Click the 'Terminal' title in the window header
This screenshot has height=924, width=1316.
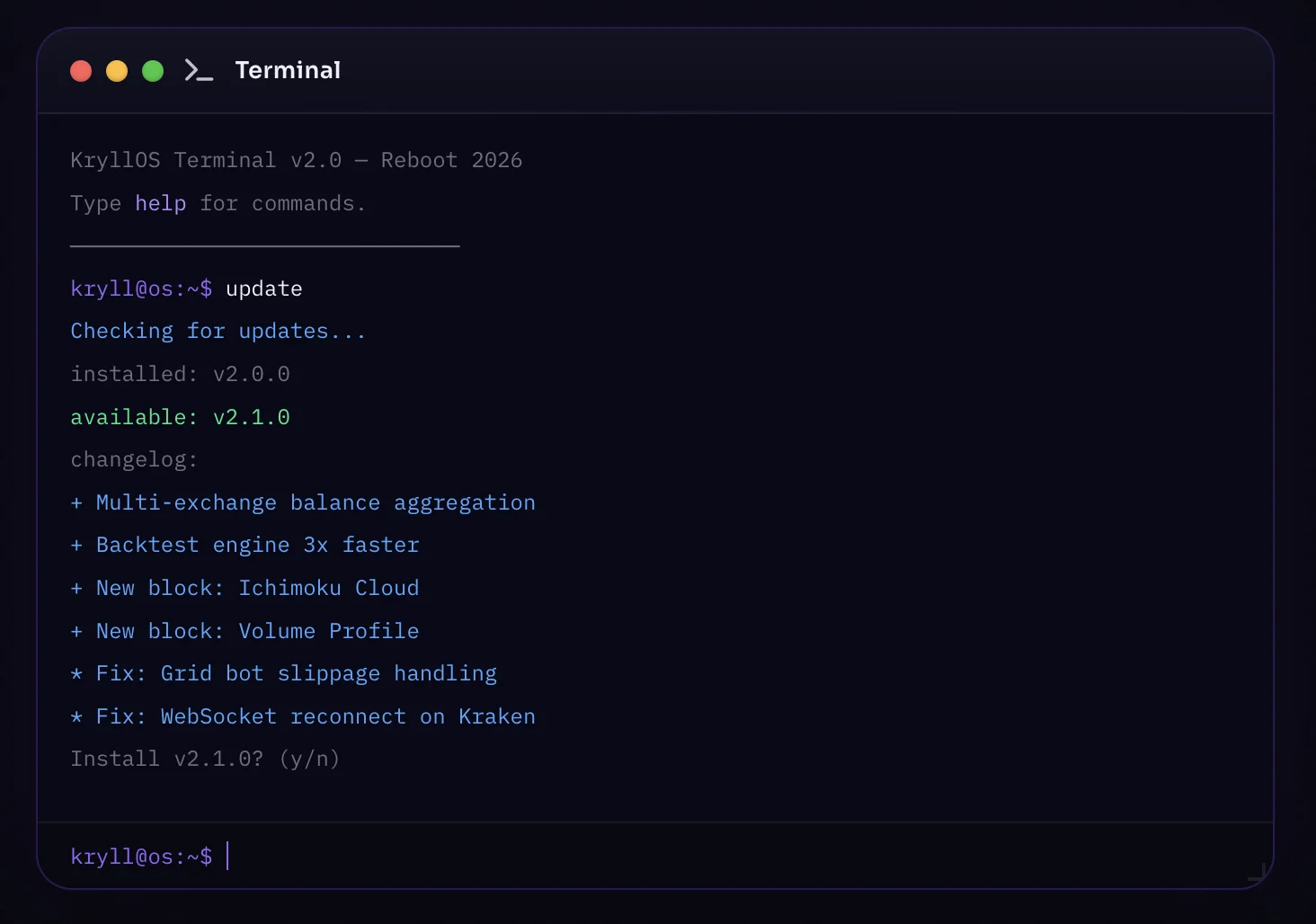pos(288,70)
